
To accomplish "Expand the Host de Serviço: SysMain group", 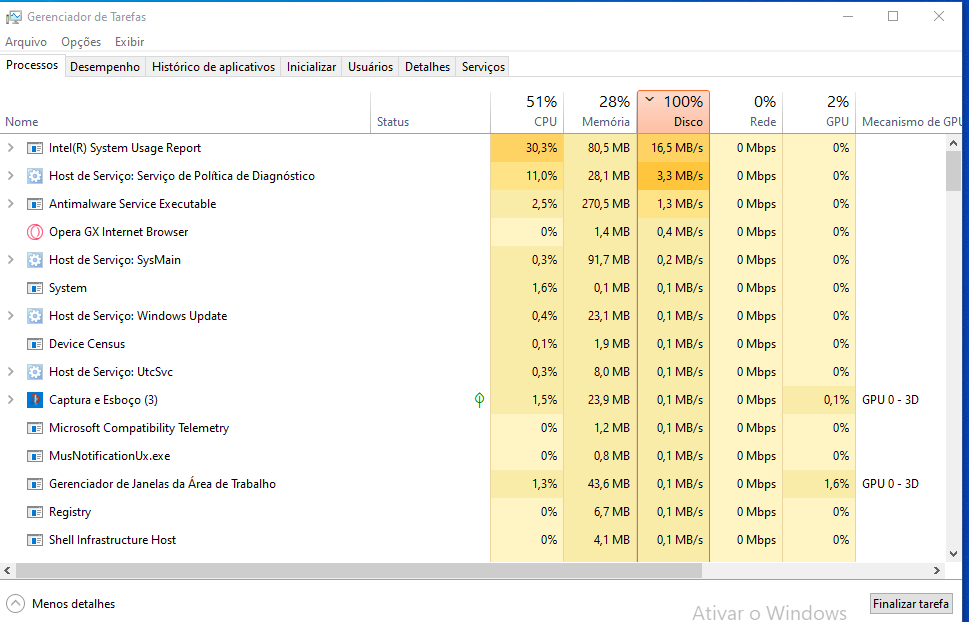I will [11, 260].
